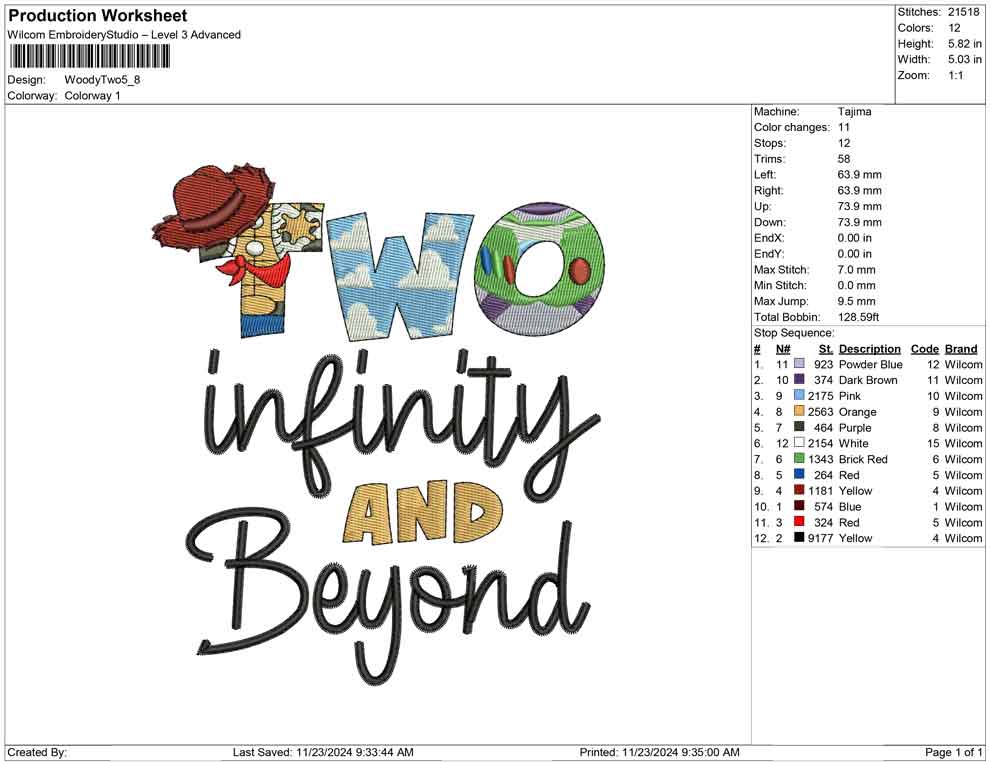The height and width of the screenshot is (762, 990).
Task: Click the Zoom value 1:1
Action: [955, 75]
